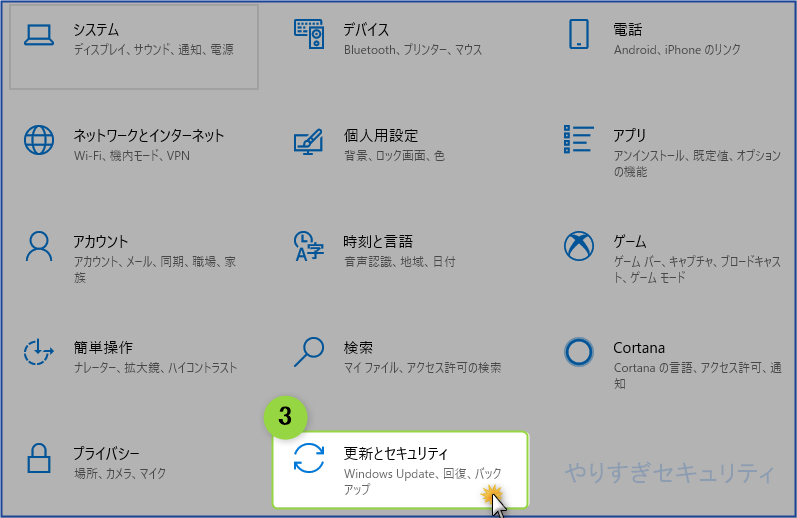Click the デバイス keyboard and speaker icon
This screenshot has width=797, height=518.
pos(309,34)
